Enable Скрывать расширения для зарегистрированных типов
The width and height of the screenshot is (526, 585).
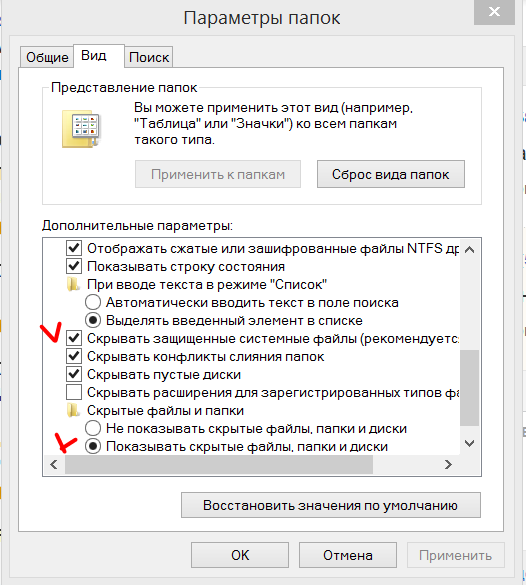point(74,392)
